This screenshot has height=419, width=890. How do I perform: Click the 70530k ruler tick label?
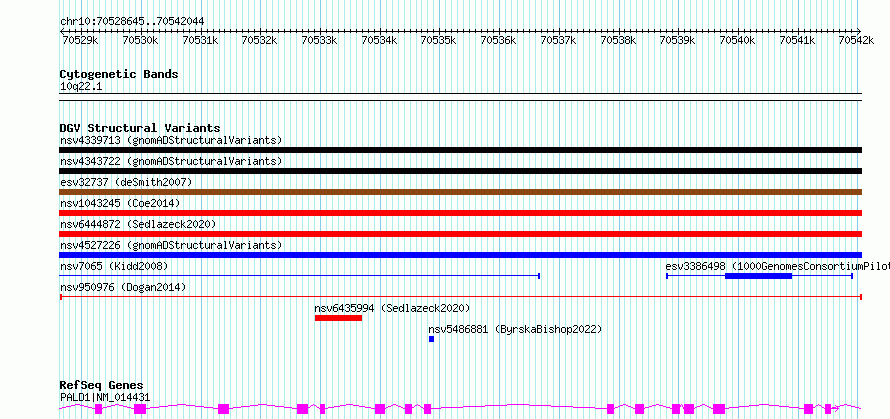coord(139,40)
